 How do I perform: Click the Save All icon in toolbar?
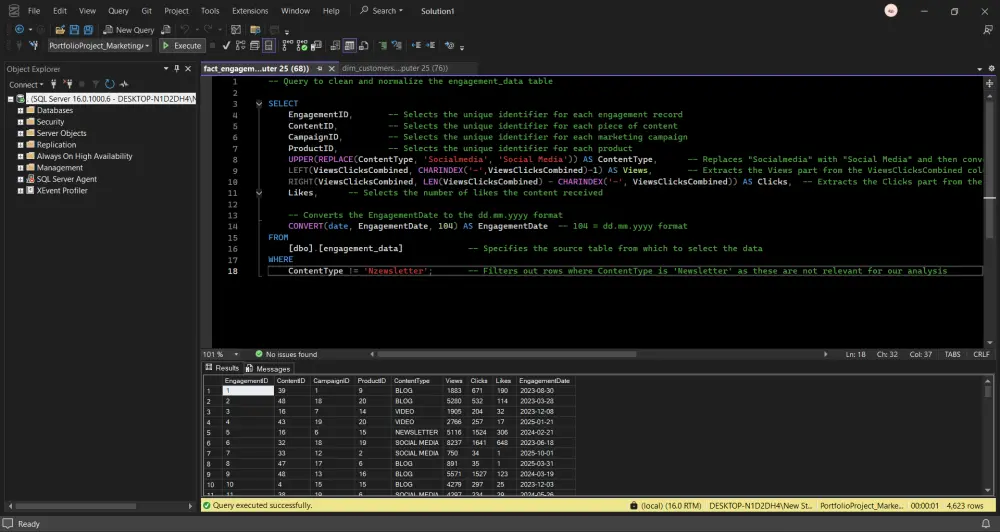point(89,30)
